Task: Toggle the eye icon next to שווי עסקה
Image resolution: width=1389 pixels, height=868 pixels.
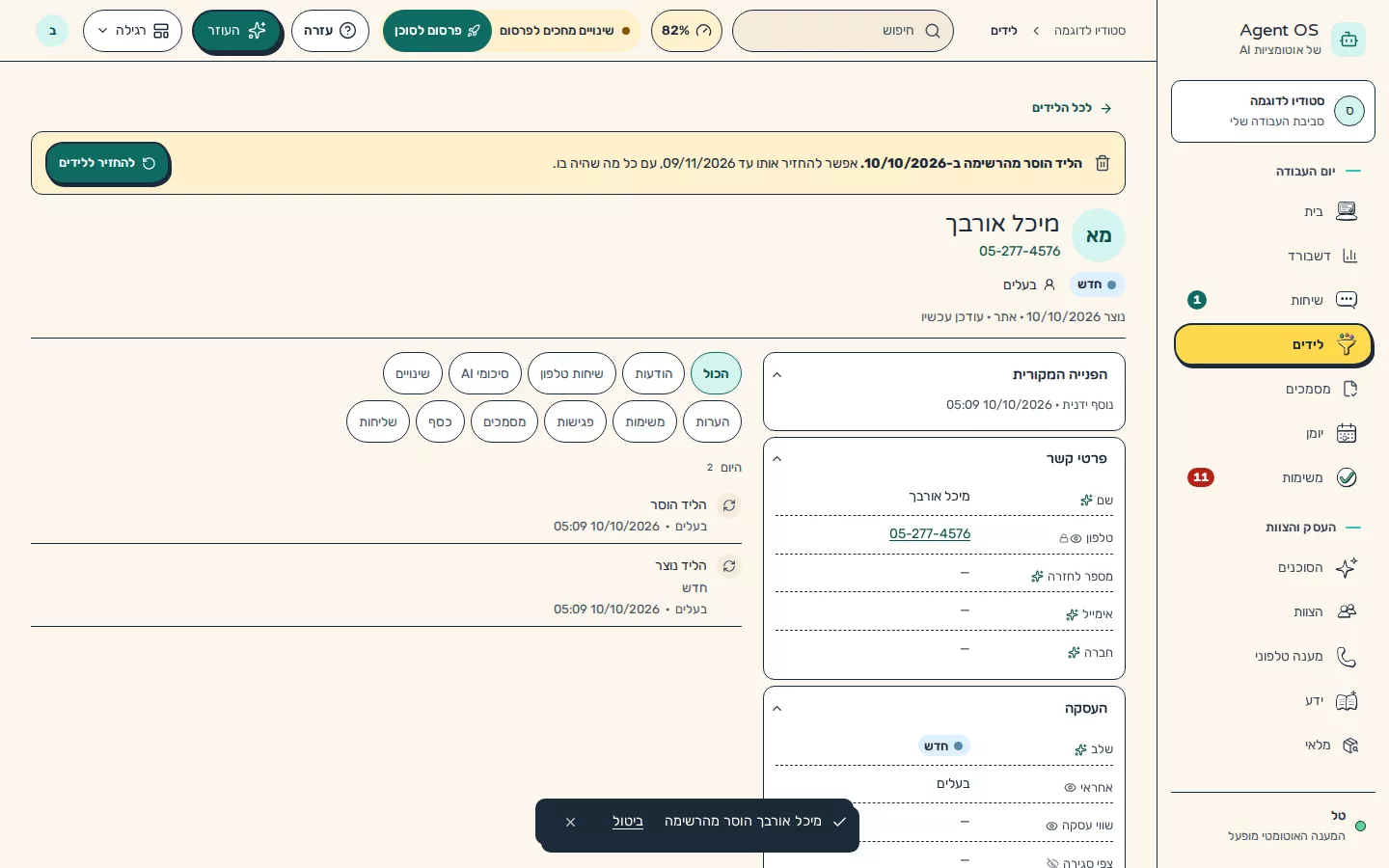Action: pos(1052,826)
